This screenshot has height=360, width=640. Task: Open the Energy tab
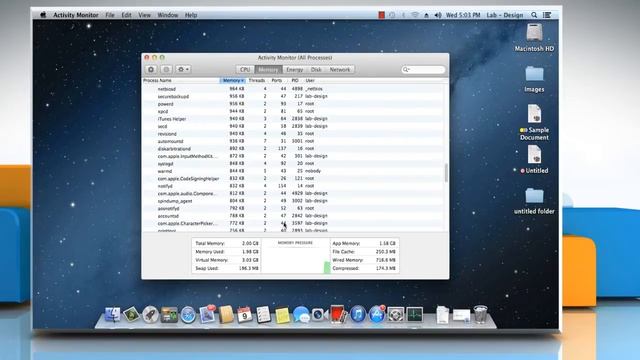(x=294, y=70)
